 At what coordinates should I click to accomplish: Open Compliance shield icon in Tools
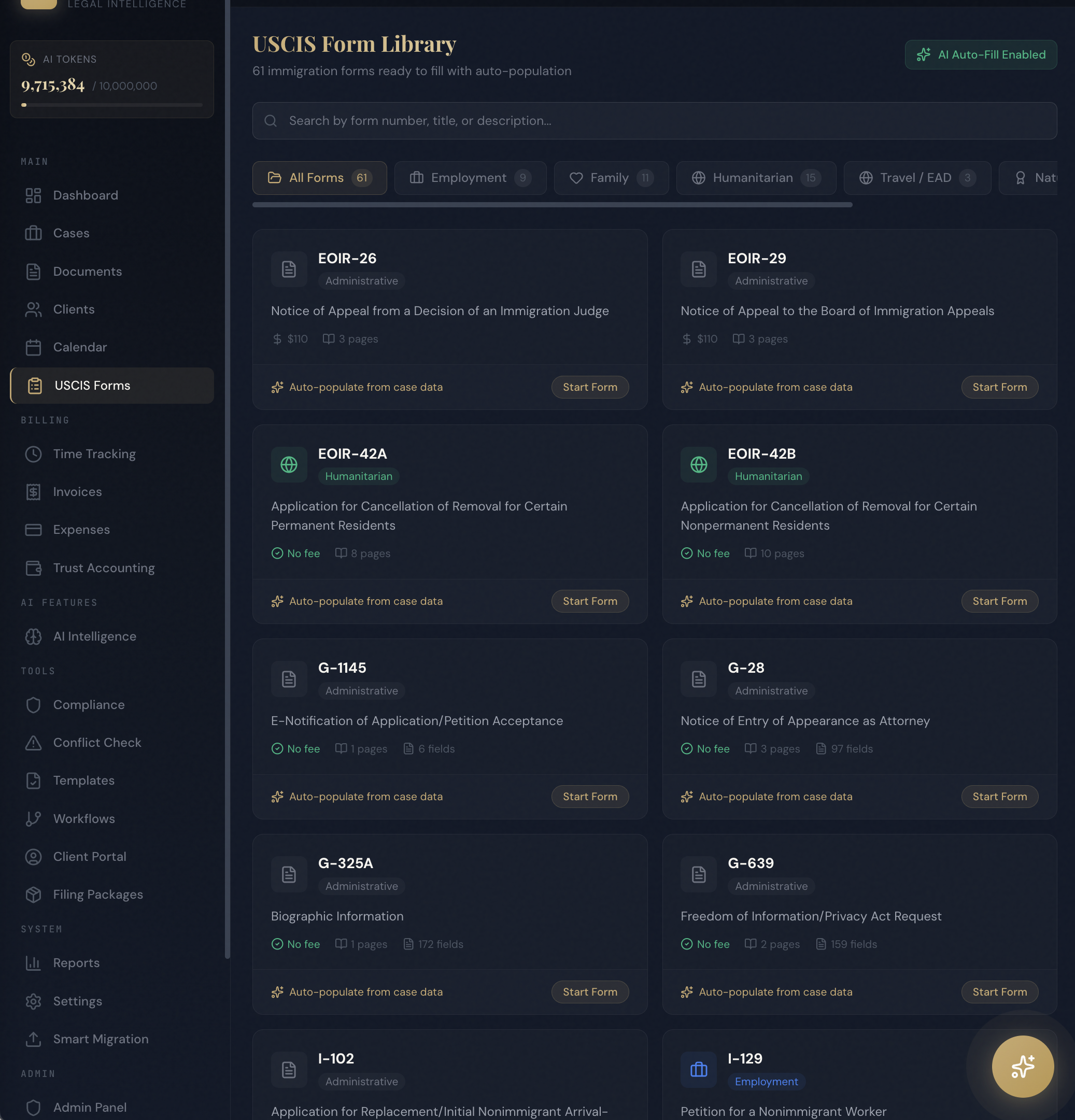33,705
